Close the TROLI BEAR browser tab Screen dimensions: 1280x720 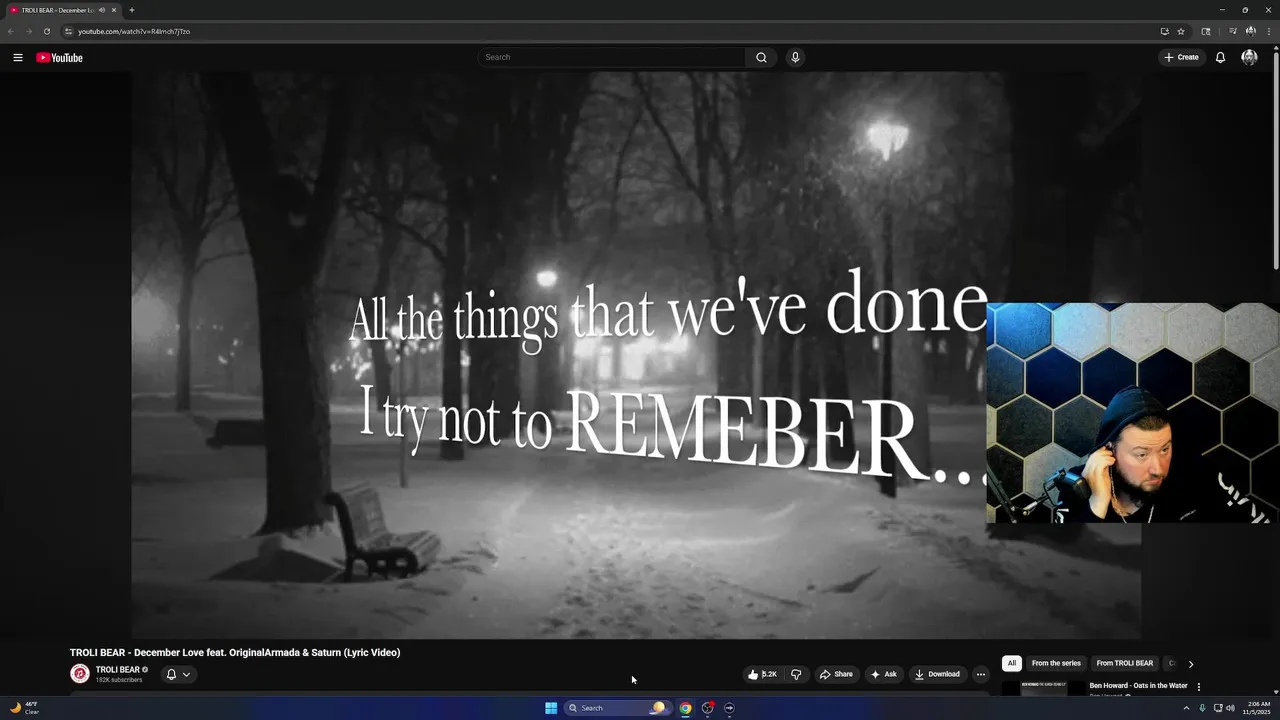[x=114, y=10]
